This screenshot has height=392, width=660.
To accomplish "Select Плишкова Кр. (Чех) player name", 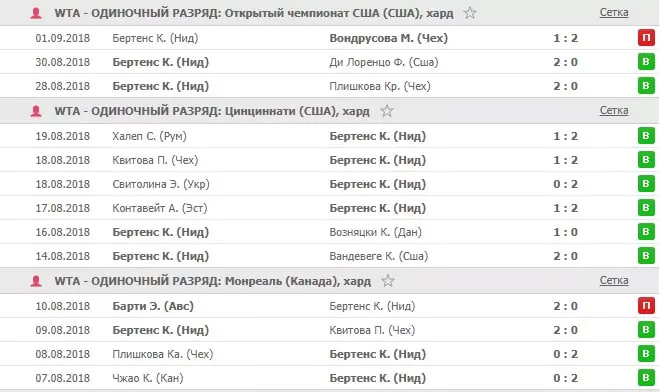I will 380,86.
